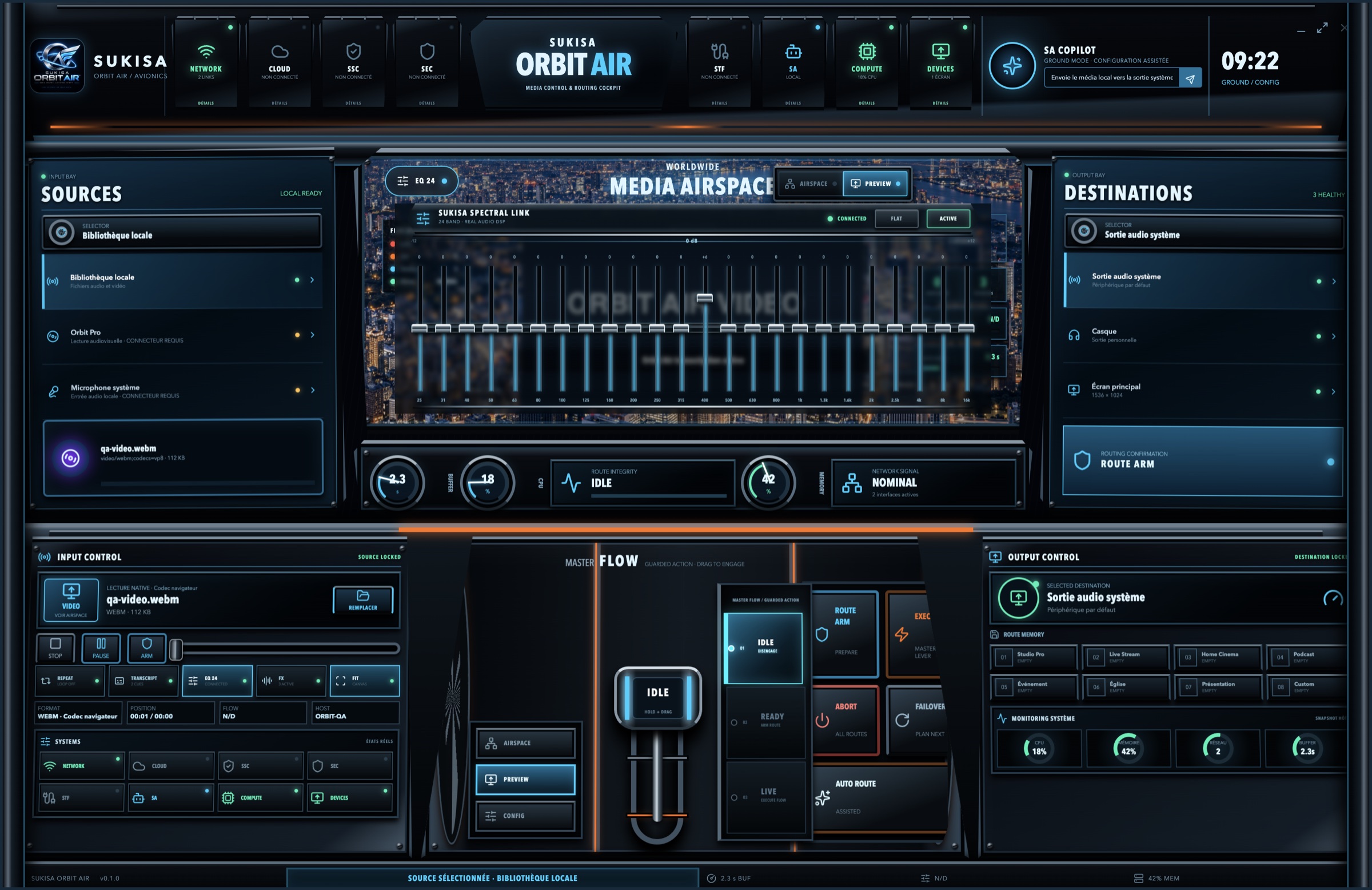Click the SA Copilot prompt input field
The width and height of the screenshot is (1372, 890).
[x=1111, y=78]
